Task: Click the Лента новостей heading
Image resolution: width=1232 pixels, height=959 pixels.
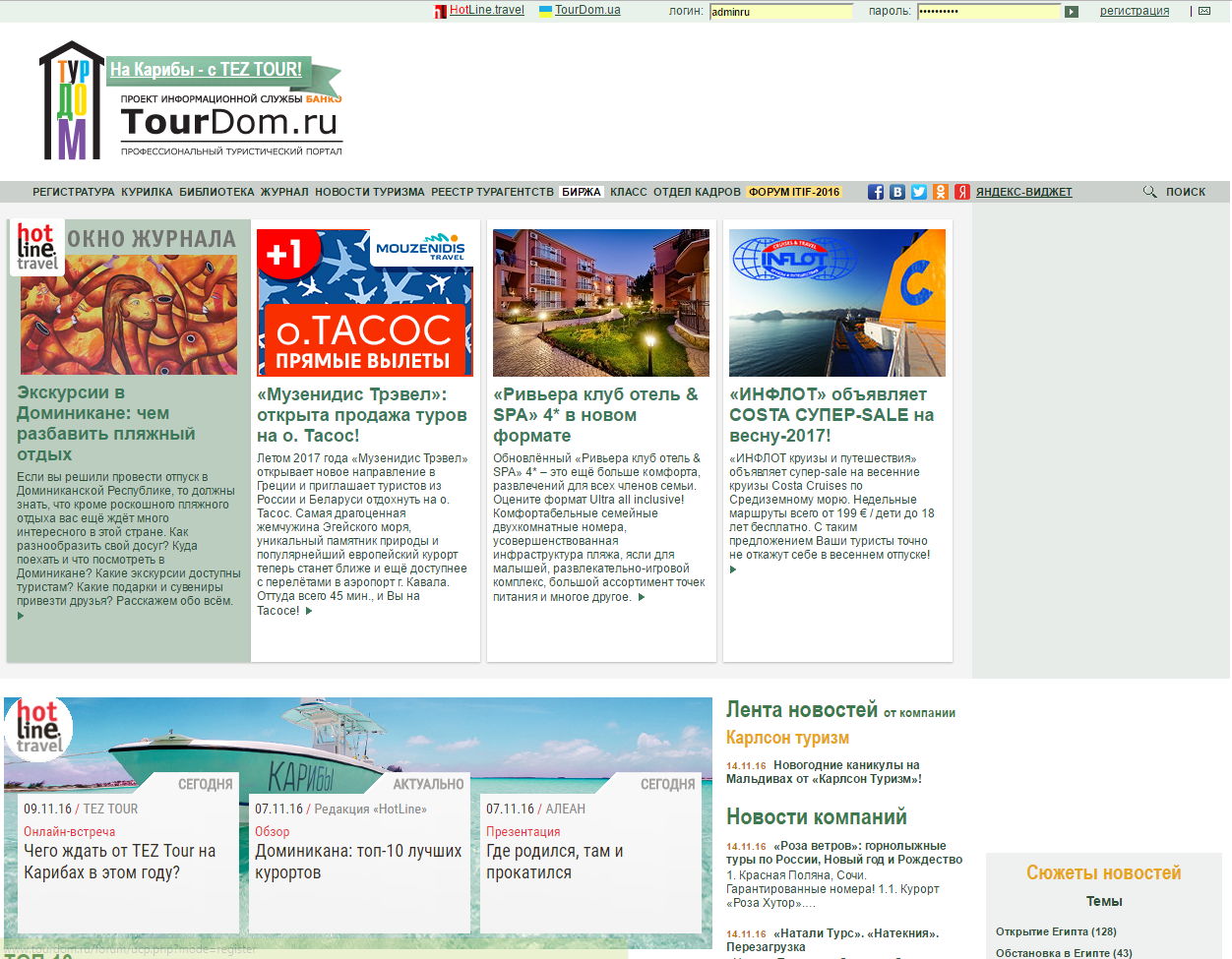Action: (x=802, y=710)
